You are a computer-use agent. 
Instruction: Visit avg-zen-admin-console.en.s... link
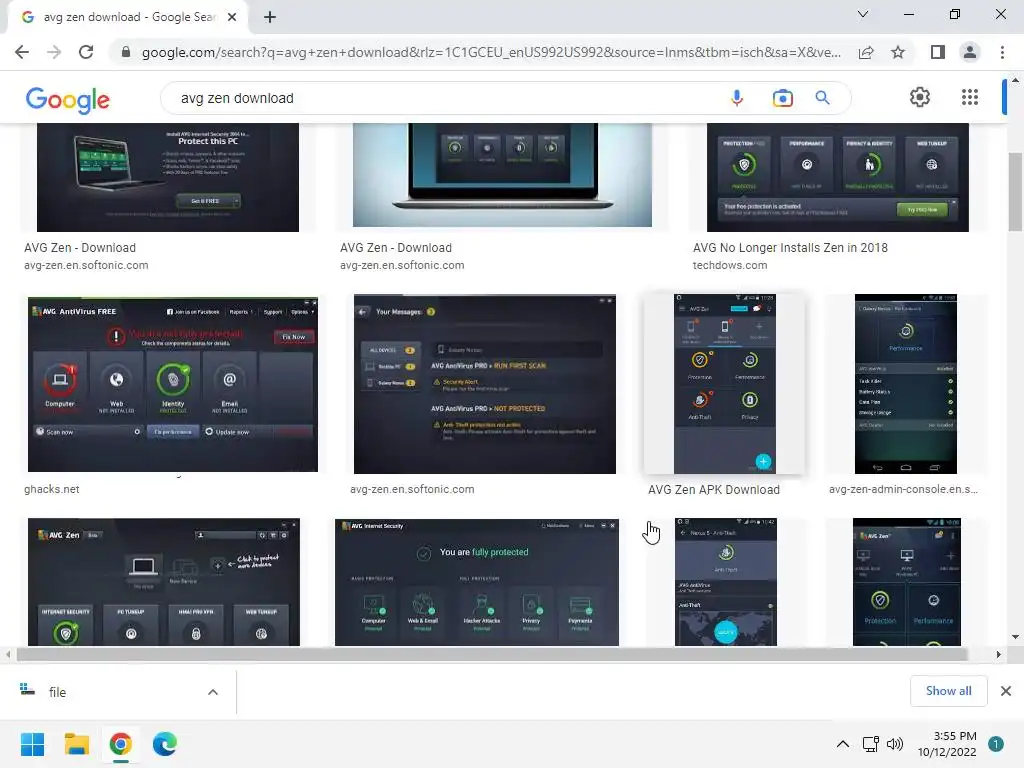(903, 489)
